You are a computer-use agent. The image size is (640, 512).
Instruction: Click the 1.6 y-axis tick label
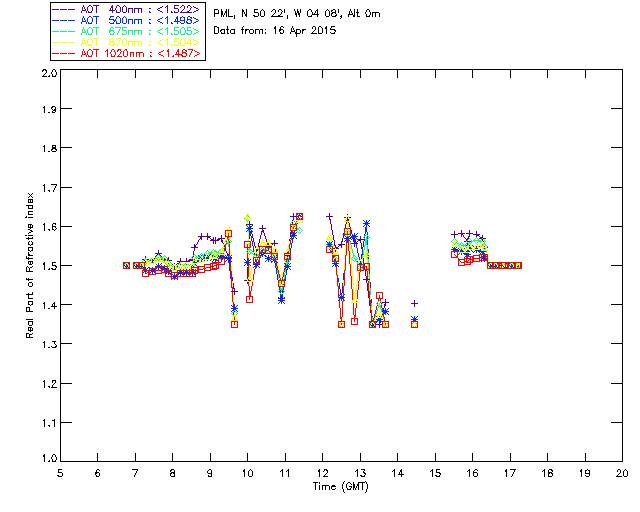click(x=49, y=227)
